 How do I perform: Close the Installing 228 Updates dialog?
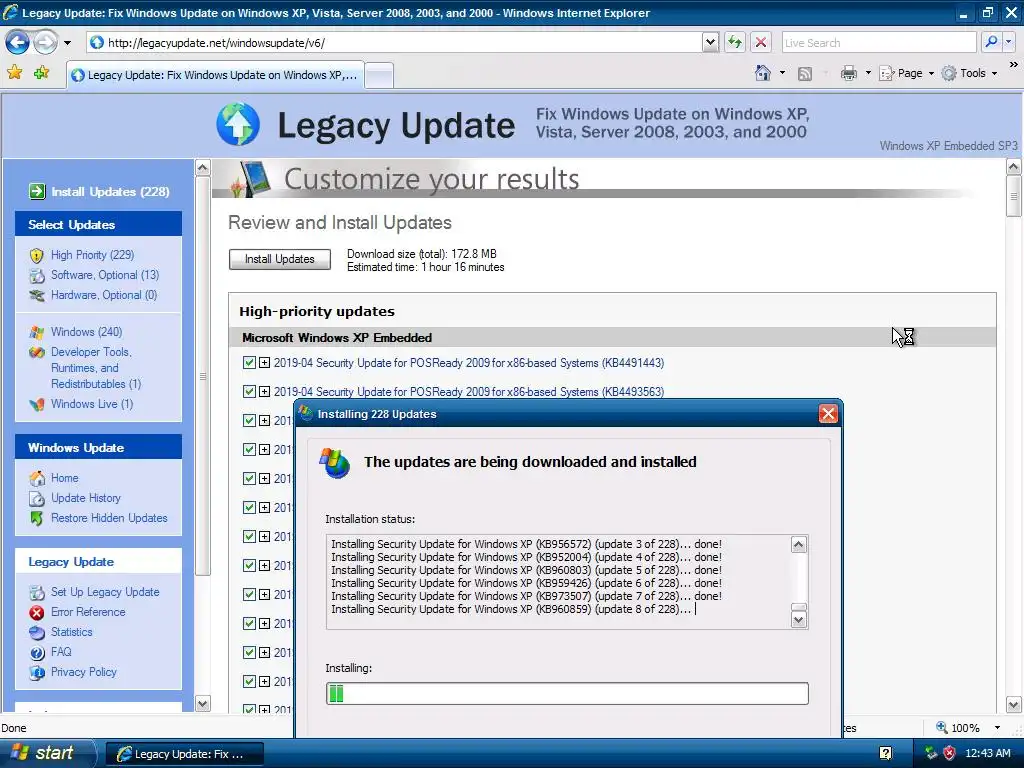pos(828,413)
